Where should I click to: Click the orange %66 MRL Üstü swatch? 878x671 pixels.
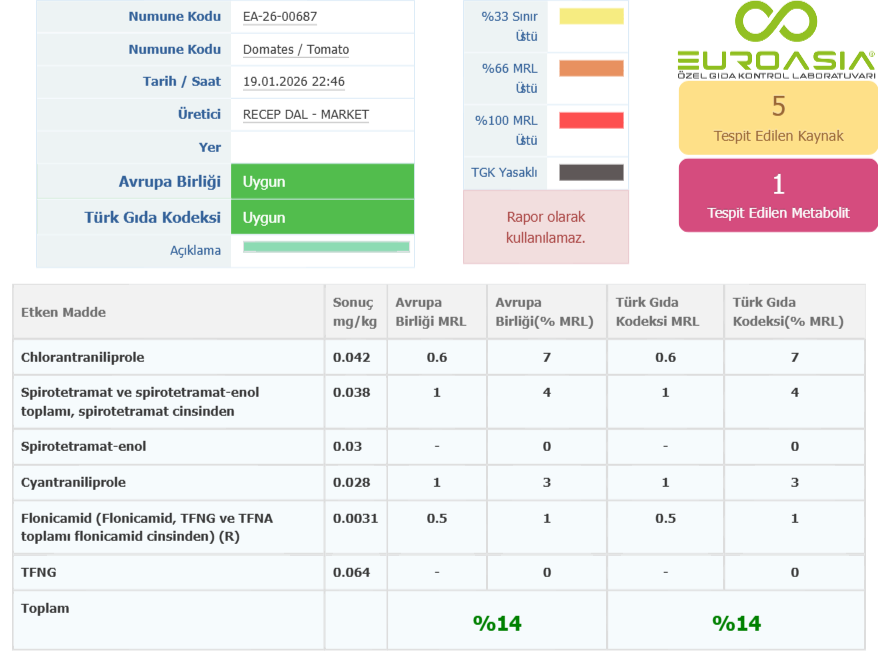coord(591,68)
